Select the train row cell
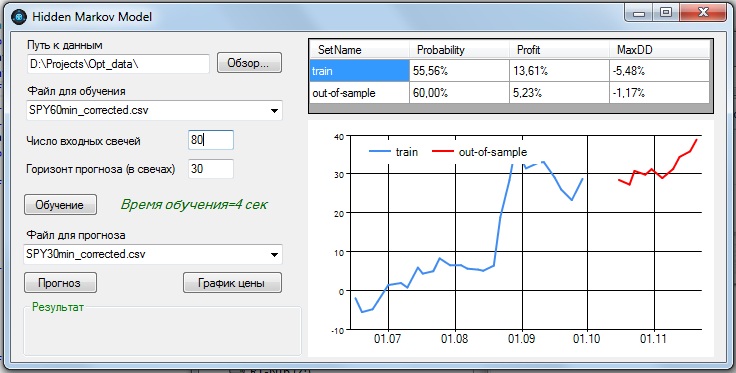 pos(360,71)
